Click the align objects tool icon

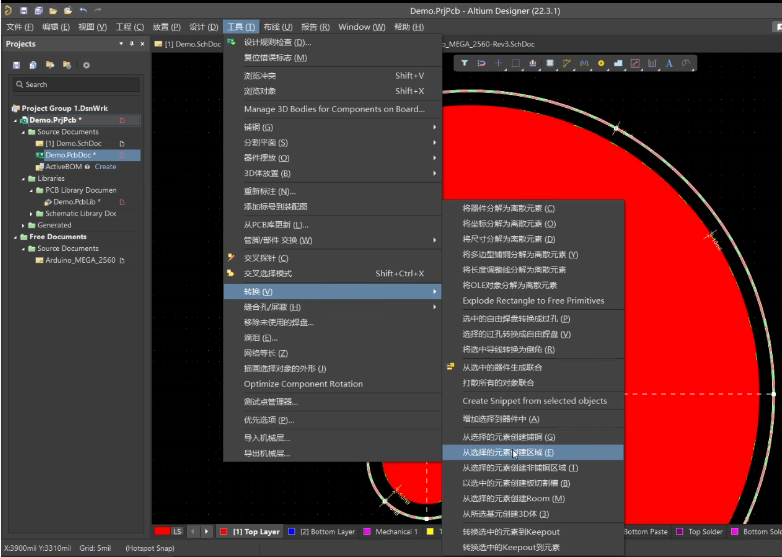[x=533, y=63]
